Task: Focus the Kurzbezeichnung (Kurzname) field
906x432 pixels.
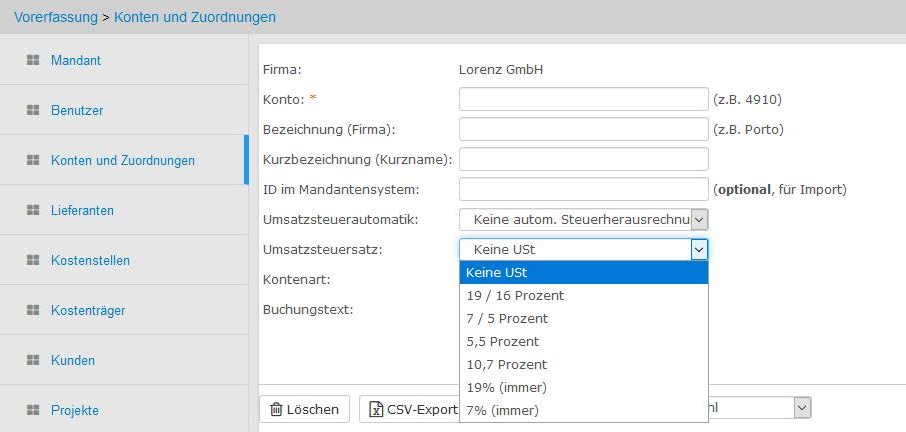Action: pos(584,159)
